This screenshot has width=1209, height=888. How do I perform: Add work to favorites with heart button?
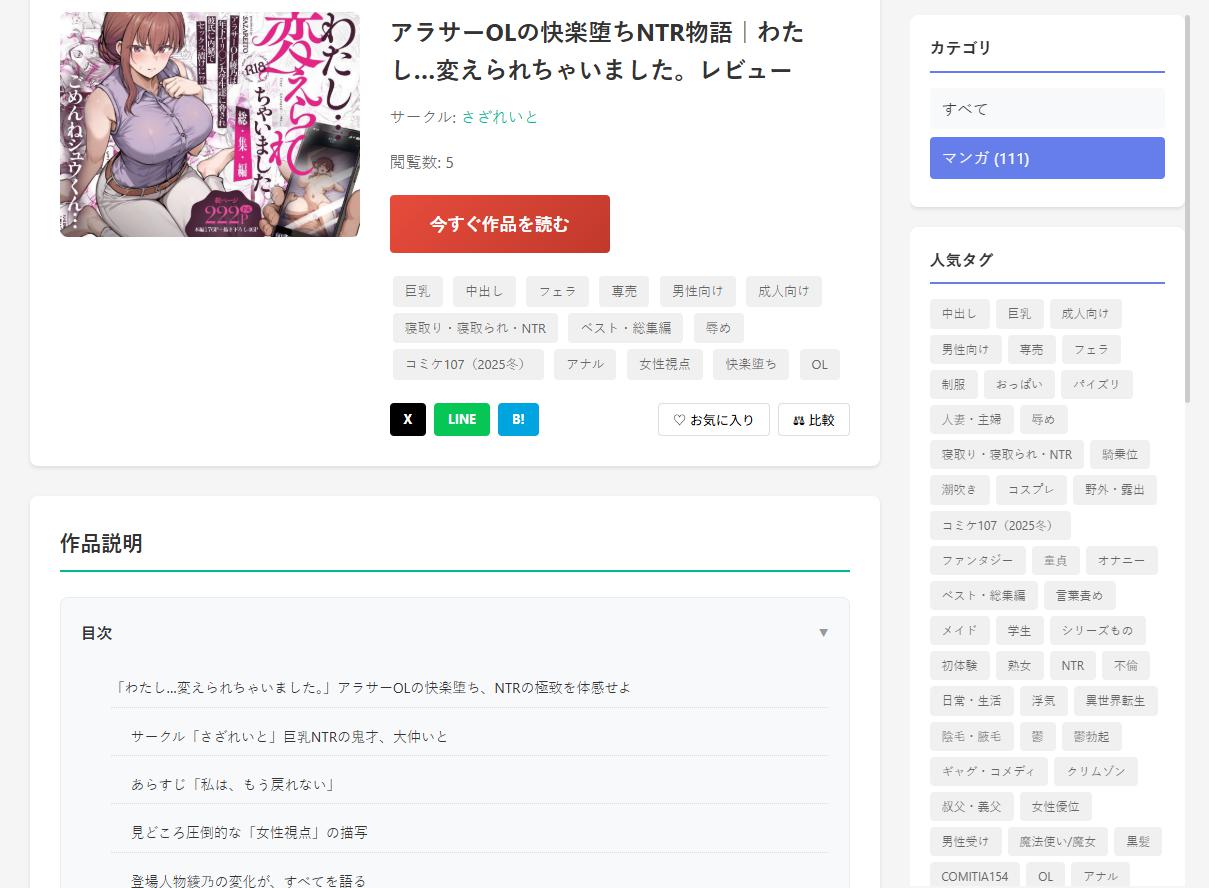pos(713,420)
